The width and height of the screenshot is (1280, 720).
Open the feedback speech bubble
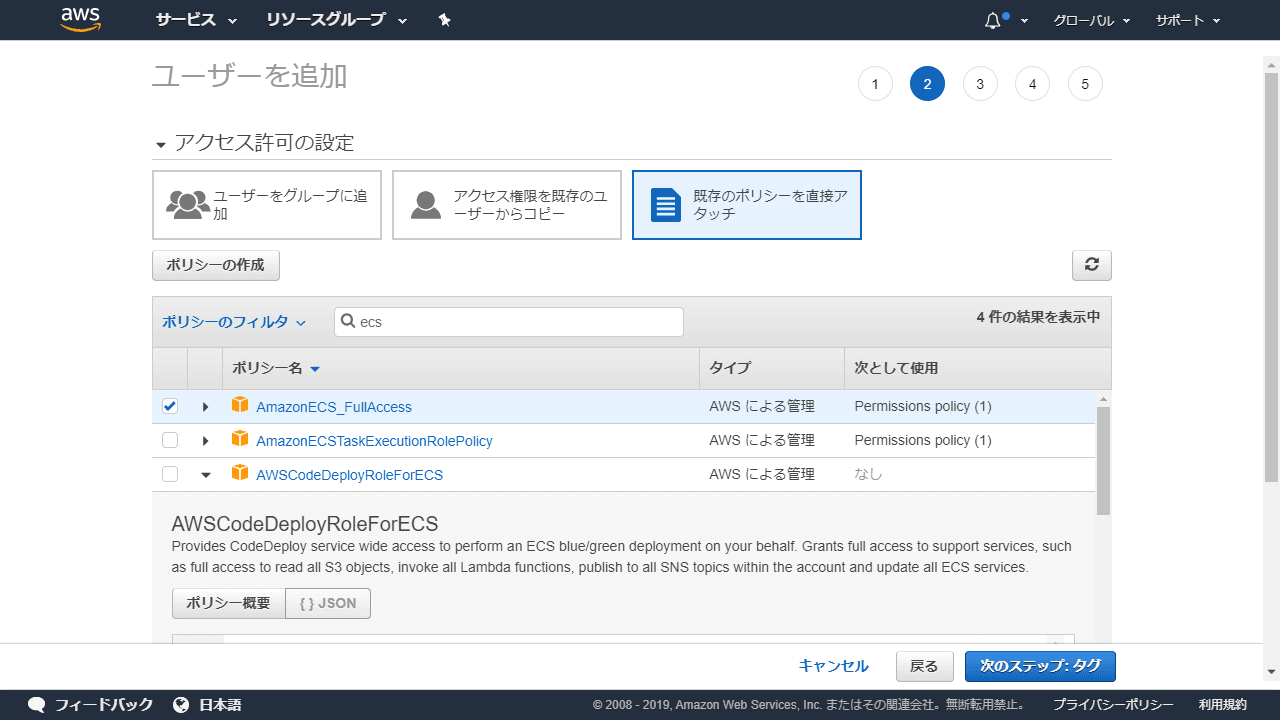click(36, 704)
